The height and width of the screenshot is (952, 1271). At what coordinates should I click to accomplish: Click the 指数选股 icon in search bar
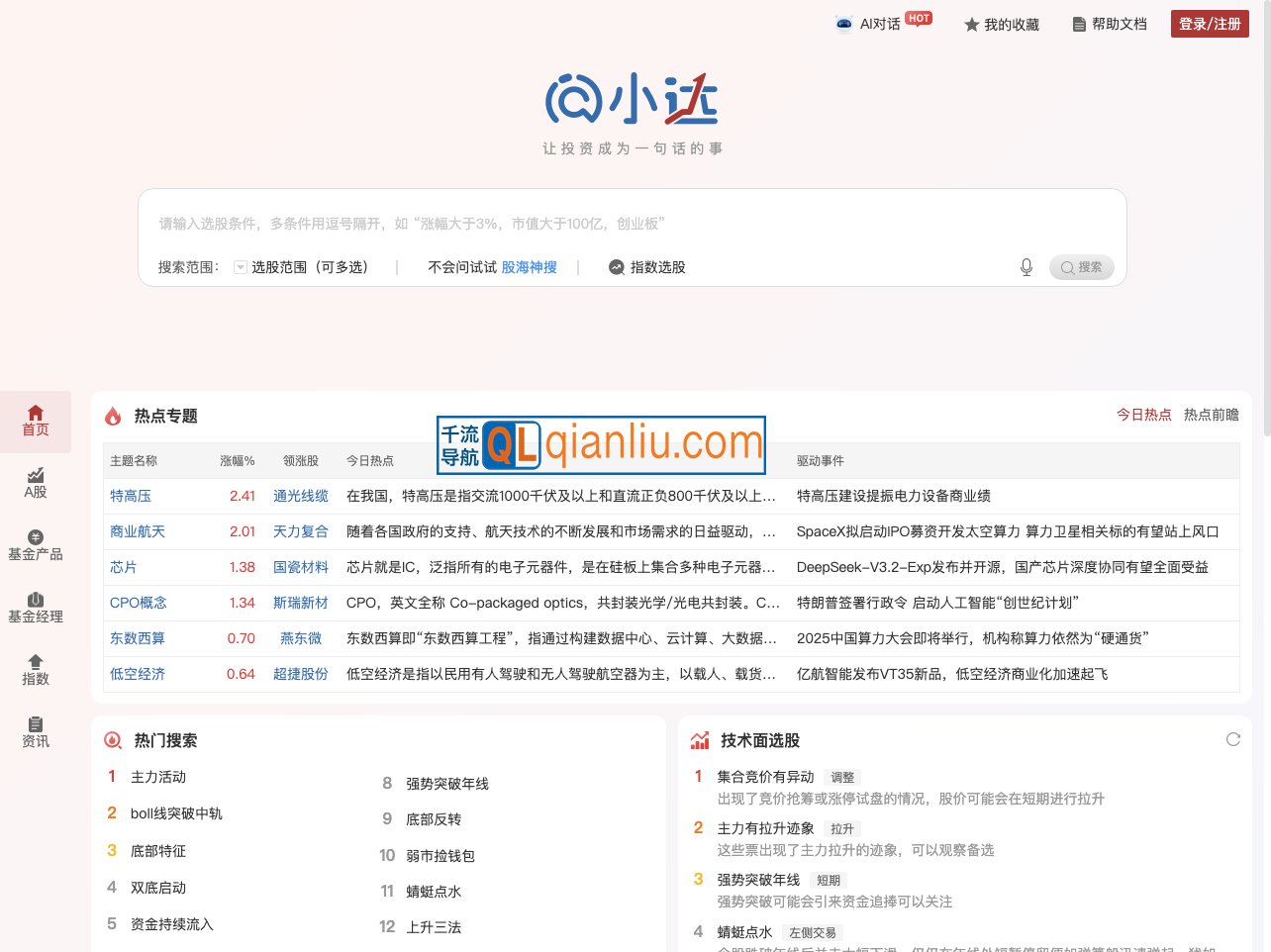tap(615, 266)
